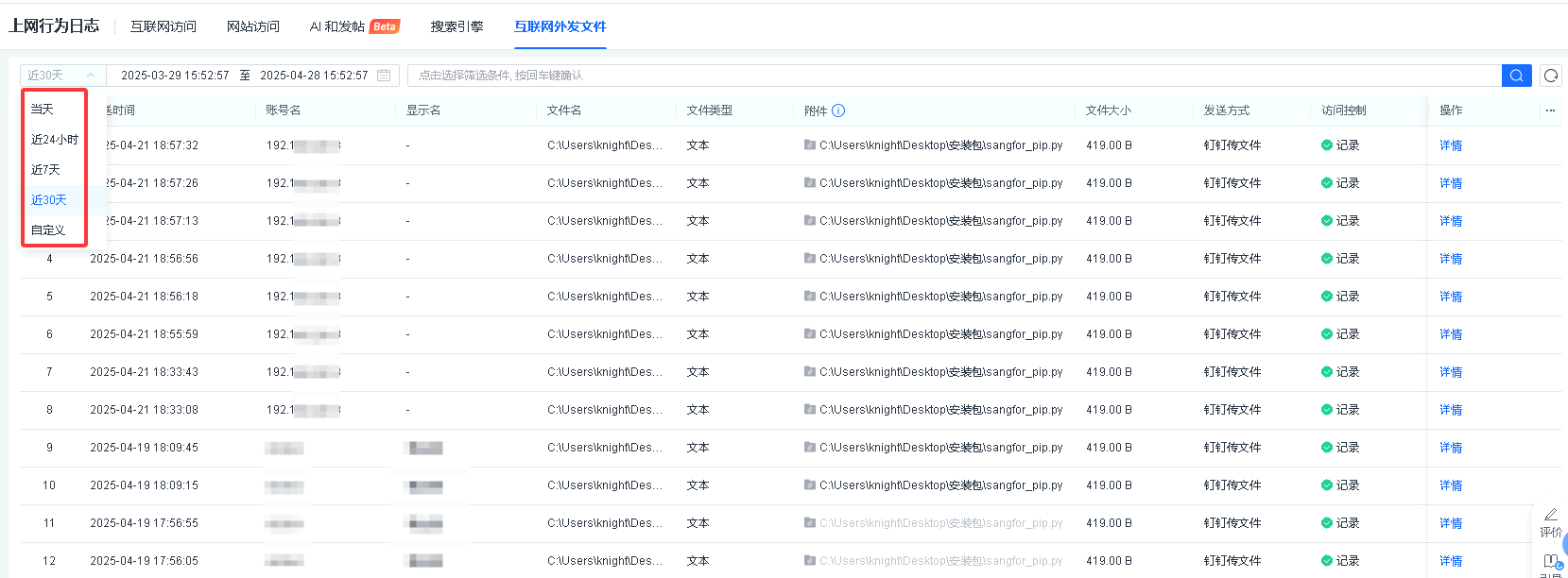1568x578 pixels.
Task: Click the 文件大小 column header
Action: [1108, 110]
